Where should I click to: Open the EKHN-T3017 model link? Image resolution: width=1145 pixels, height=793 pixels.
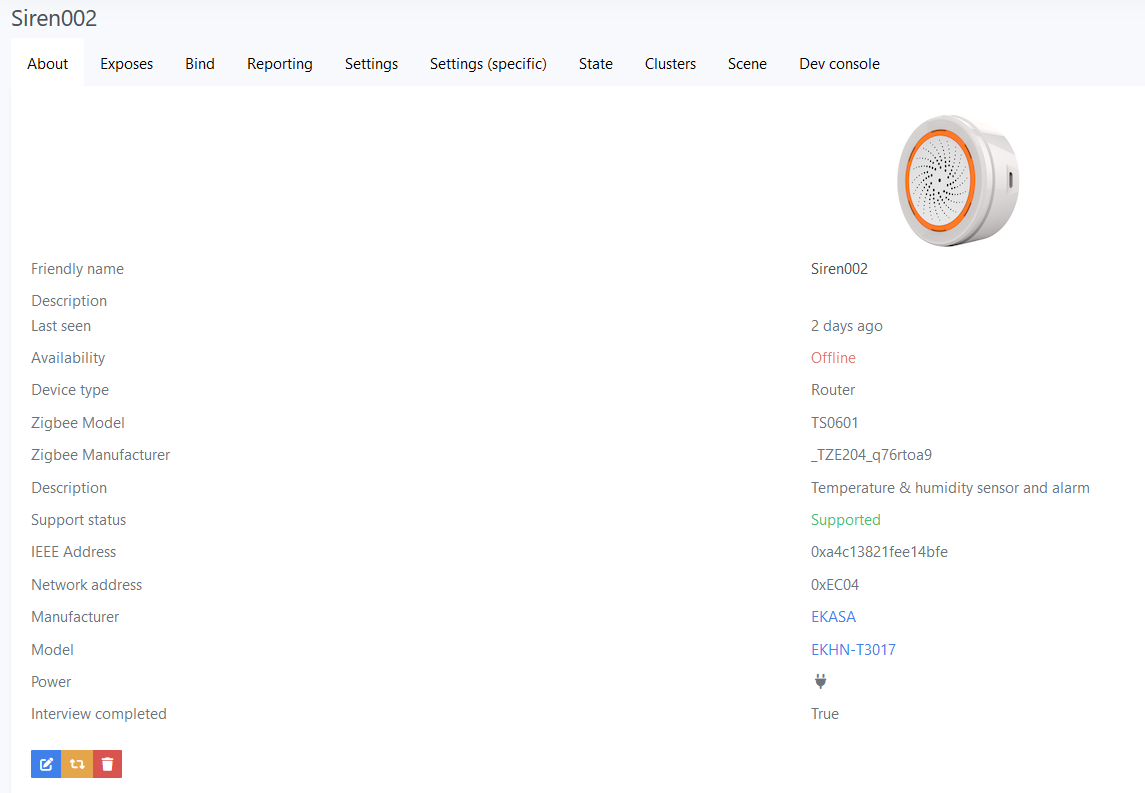click(853, 649)
